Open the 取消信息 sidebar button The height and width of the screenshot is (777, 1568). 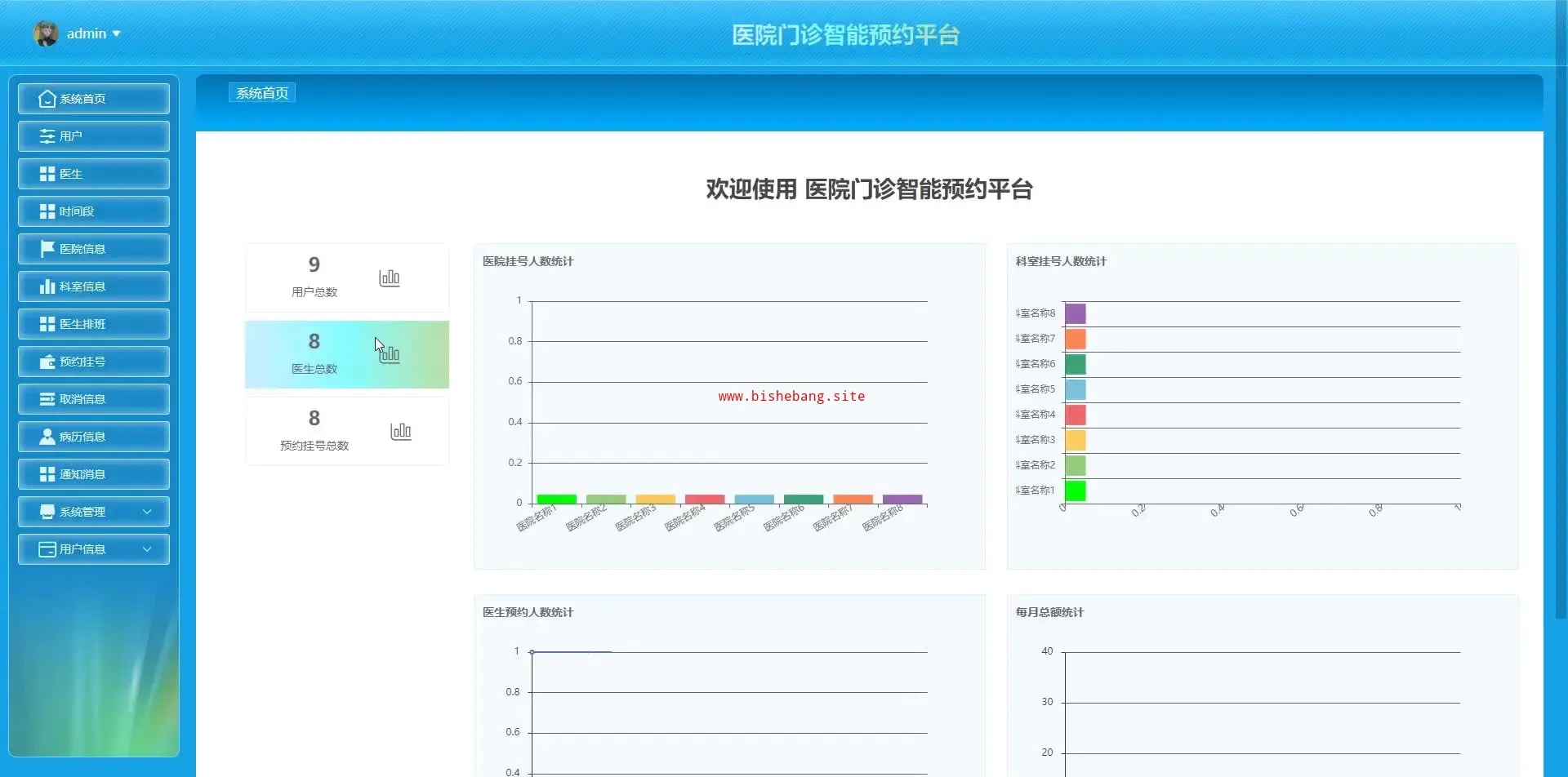tap(93, 399)
